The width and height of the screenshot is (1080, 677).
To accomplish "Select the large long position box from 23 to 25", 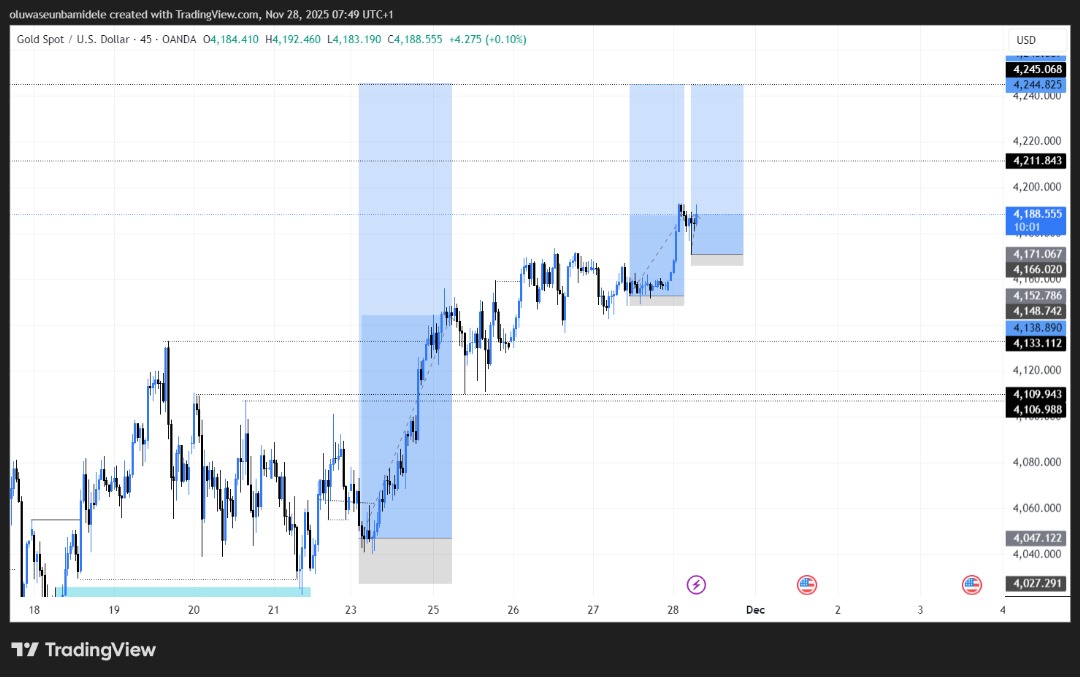I will [406, 333].
